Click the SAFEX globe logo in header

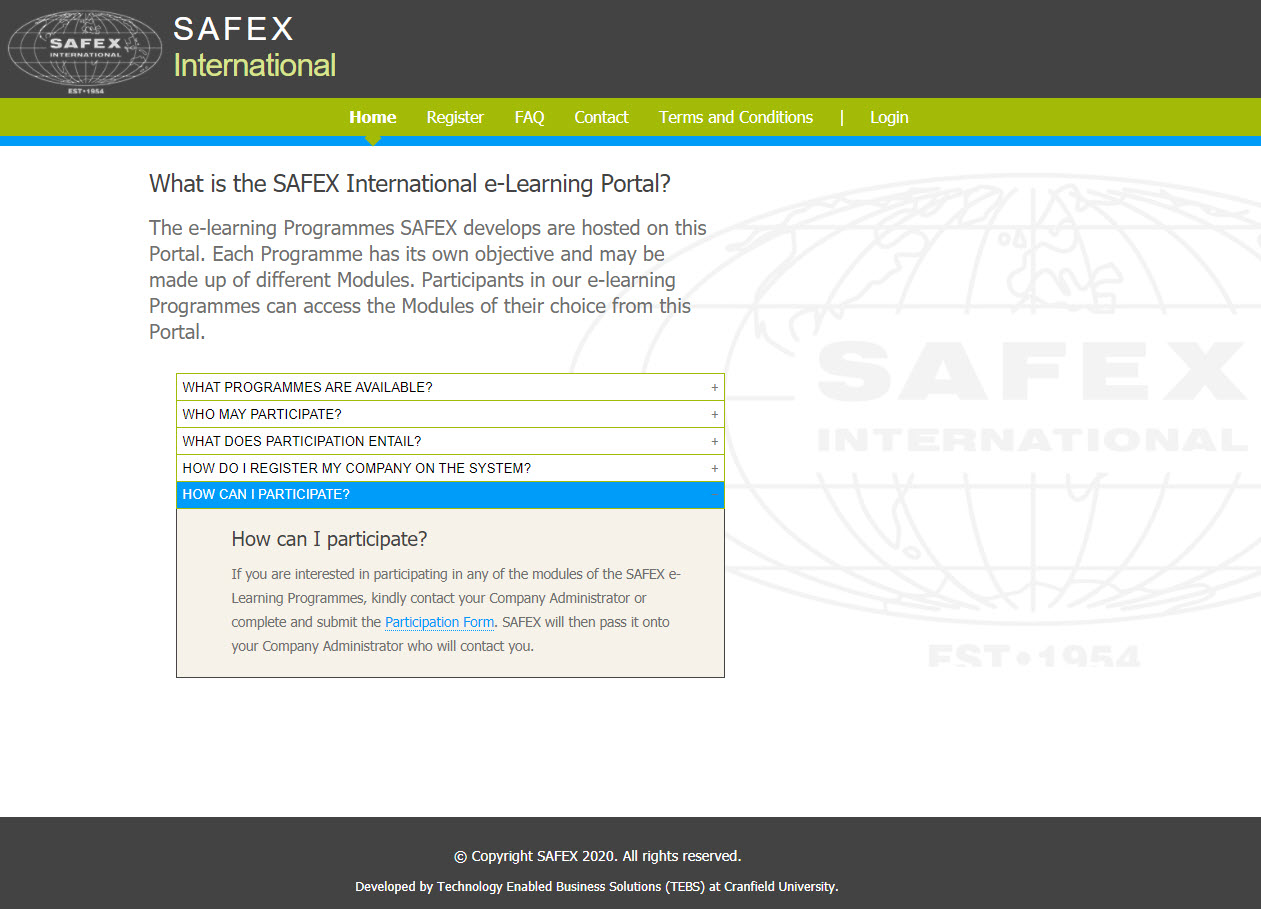[85, 51]
